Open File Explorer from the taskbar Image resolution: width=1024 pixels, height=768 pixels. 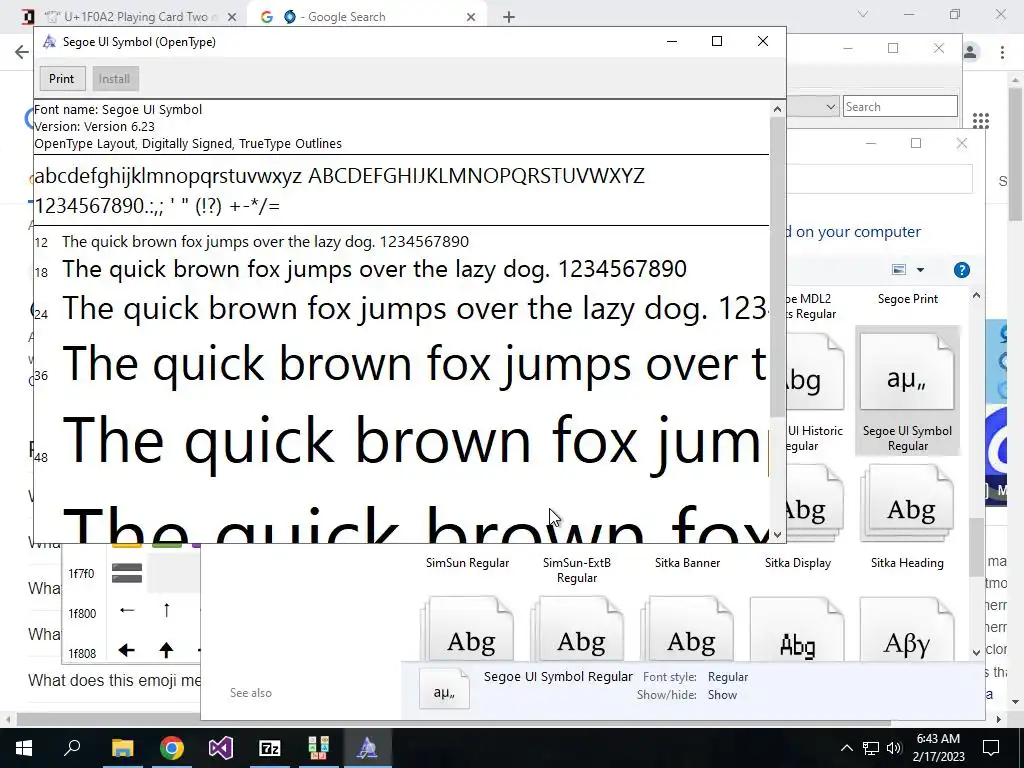122,748
